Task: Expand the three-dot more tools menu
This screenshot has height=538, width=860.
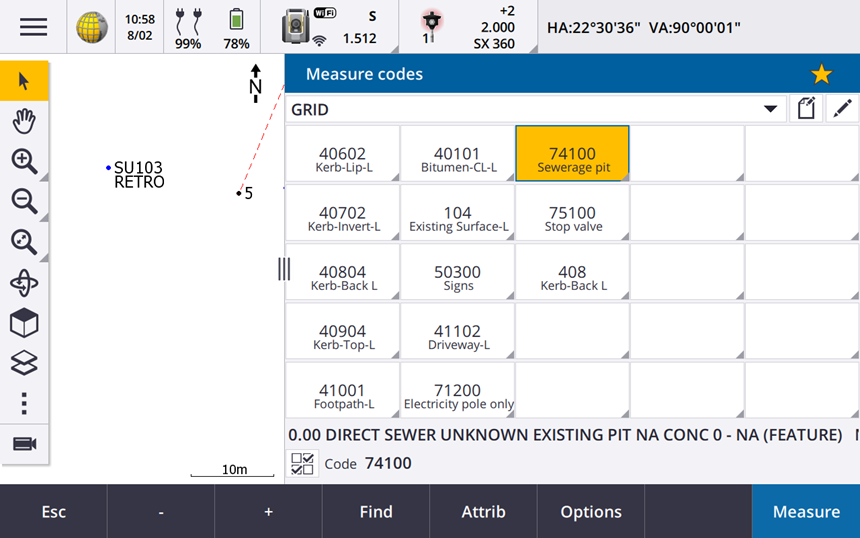Action: tap(24, 404)
